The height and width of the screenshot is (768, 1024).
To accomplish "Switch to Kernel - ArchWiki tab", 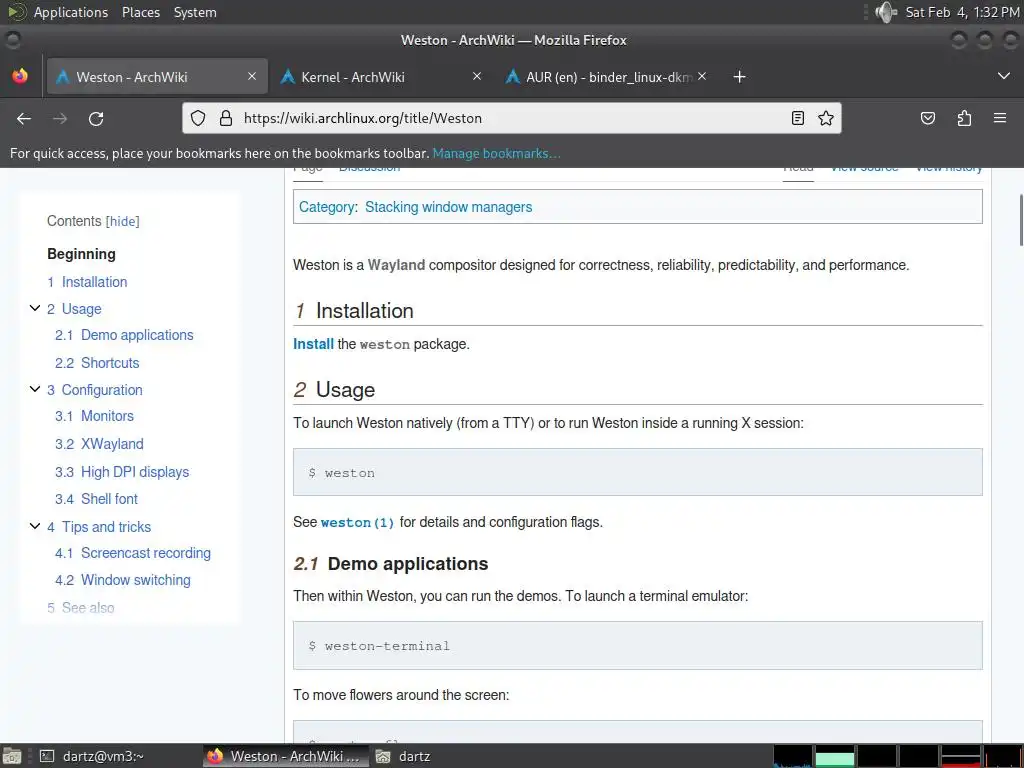I will pos(380,77).
